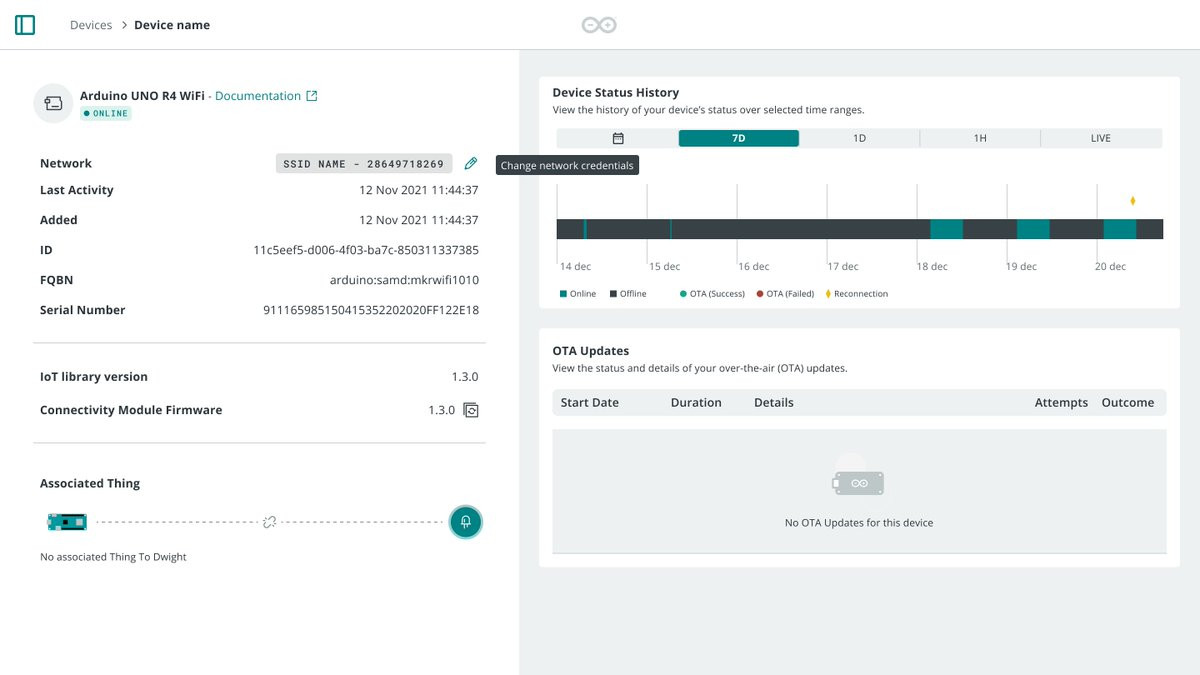Update Connectivity Module Firmware icon
Screen dimensions: 1200x675
[x=471, y=410]
